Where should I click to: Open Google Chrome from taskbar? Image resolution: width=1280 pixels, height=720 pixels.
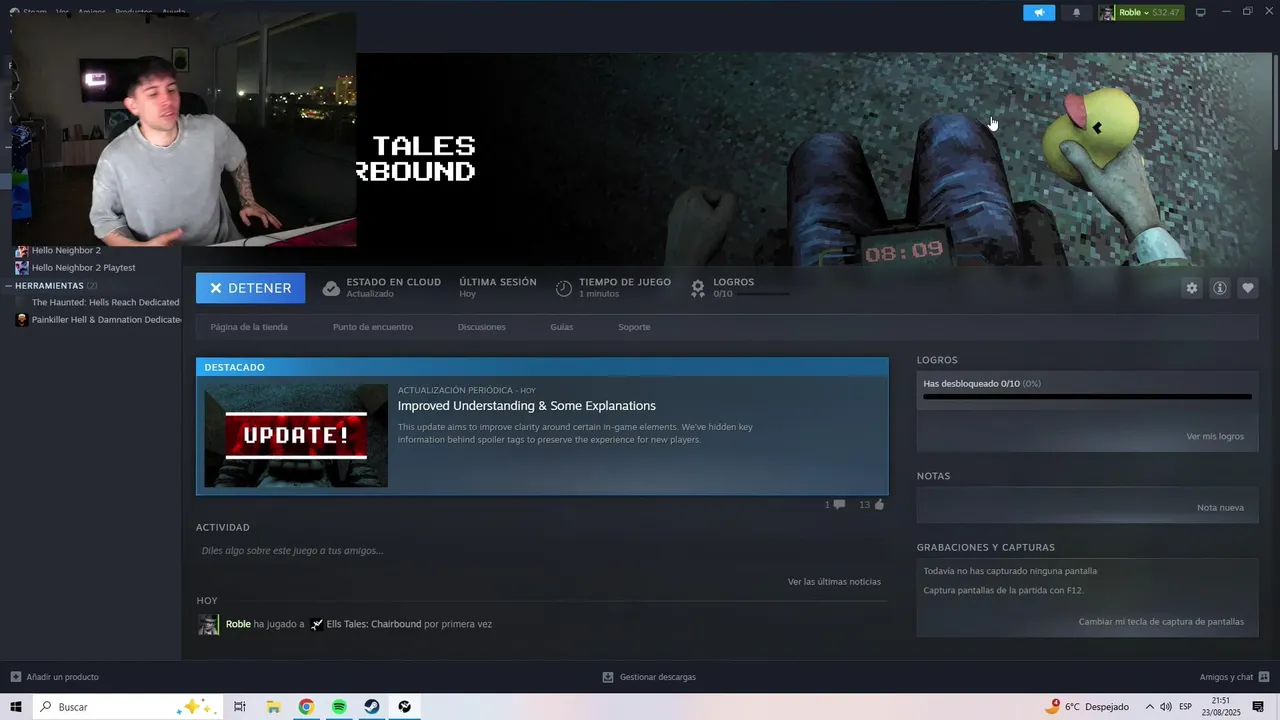point(306,707)
